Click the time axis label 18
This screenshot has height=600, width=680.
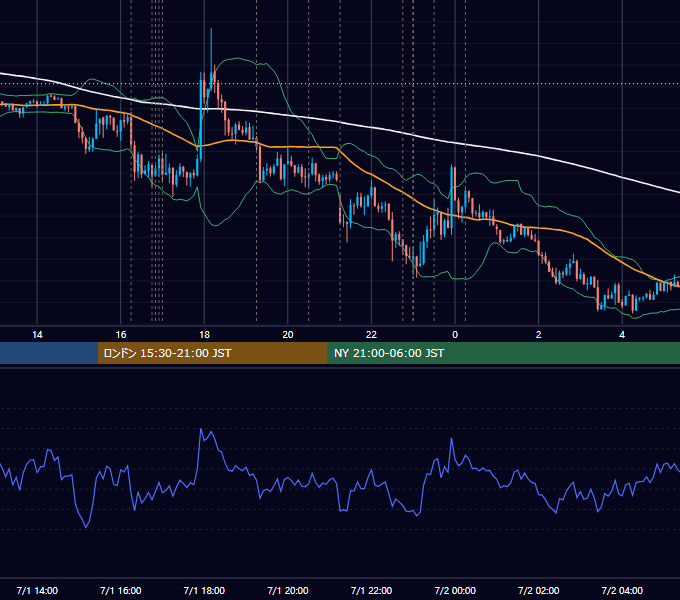204,335
